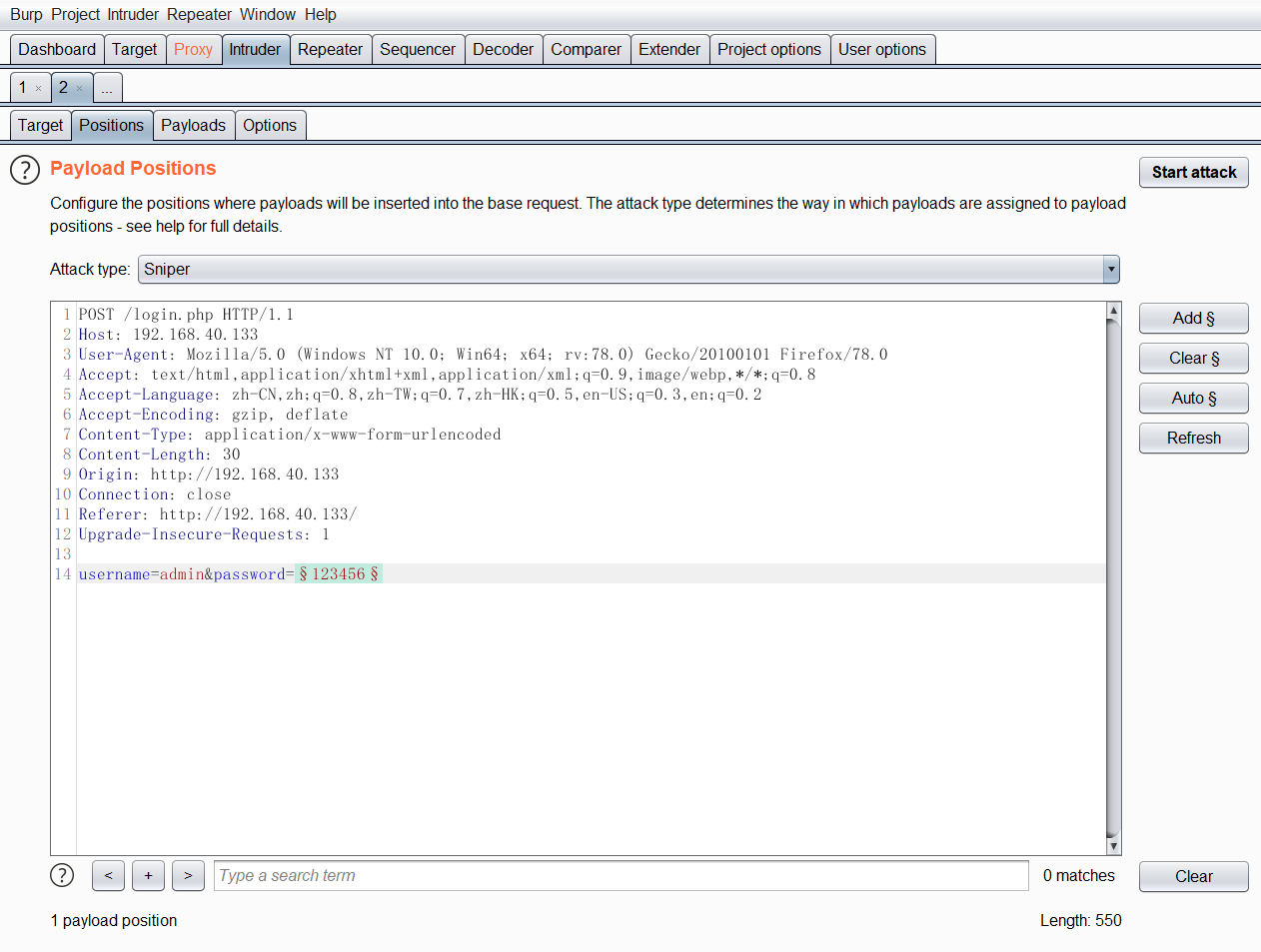
Task: Open the User options tab
Action: pos(882,49)
